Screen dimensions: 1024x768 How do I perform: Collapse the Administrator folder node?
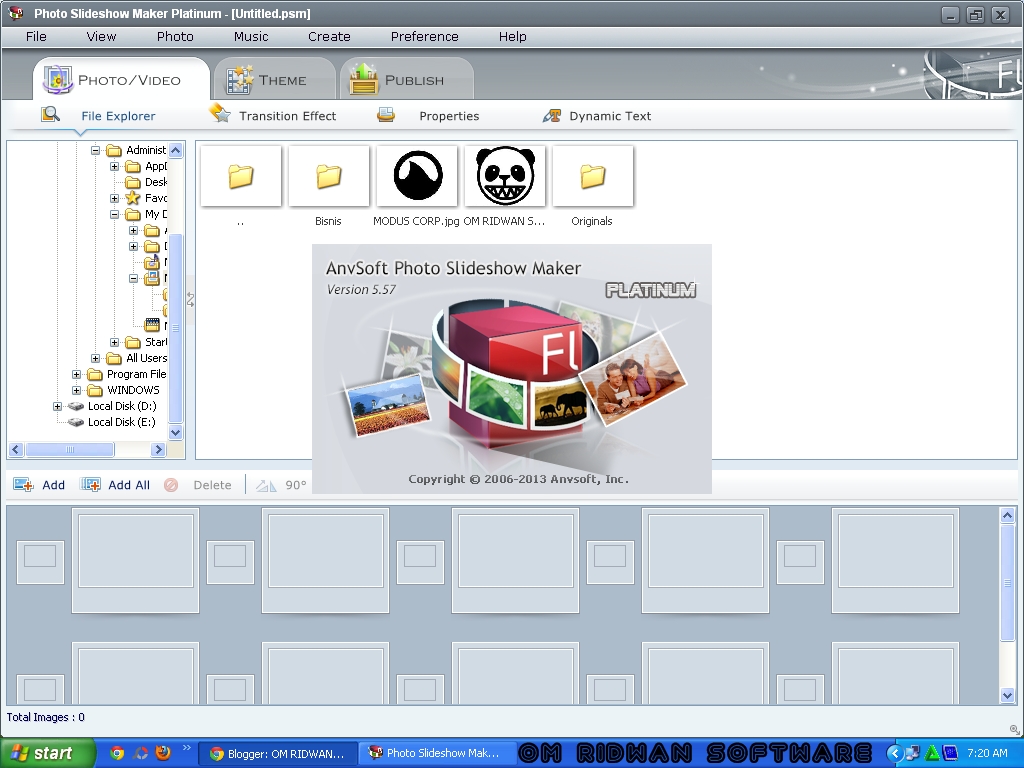pos(95,150)
